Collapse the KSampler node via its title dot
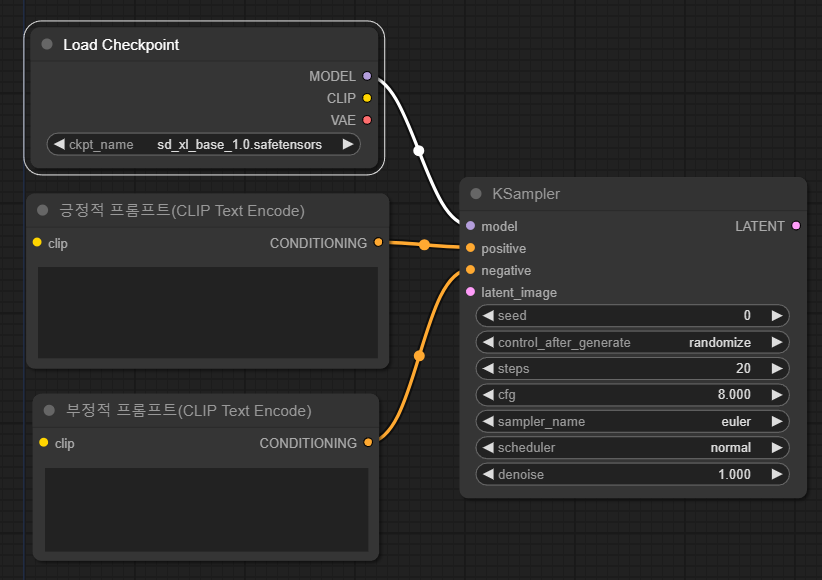Image resolution: width=822 pixels, height=580 pixels. point(476,194)
